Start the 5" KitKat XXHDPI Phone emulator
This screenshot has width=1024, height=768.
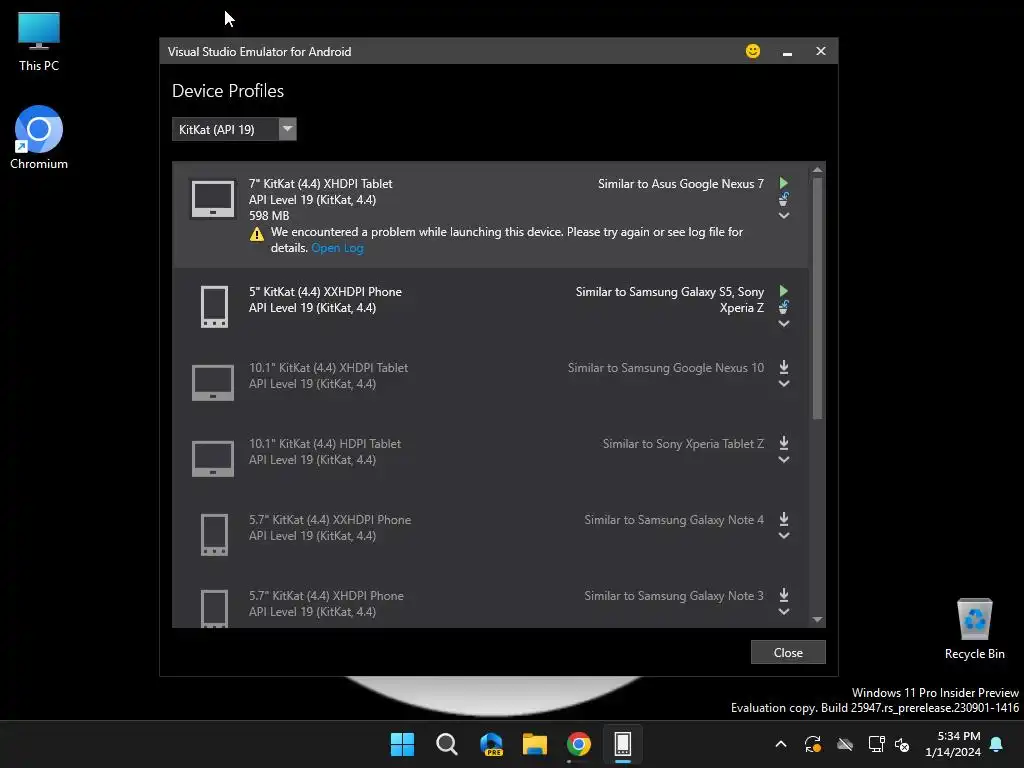click(784, 291)
